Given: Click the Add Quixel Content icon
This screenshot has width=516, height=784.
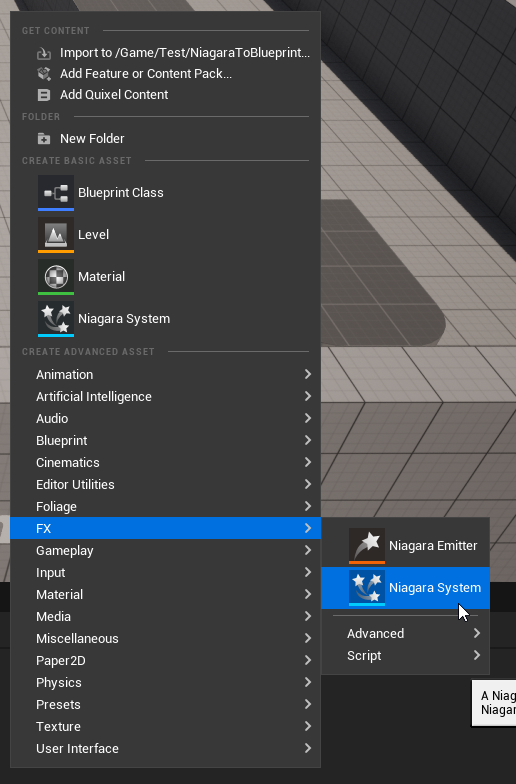Looking at the screenshot, I should pyautogui.click(x=44, y=95).
